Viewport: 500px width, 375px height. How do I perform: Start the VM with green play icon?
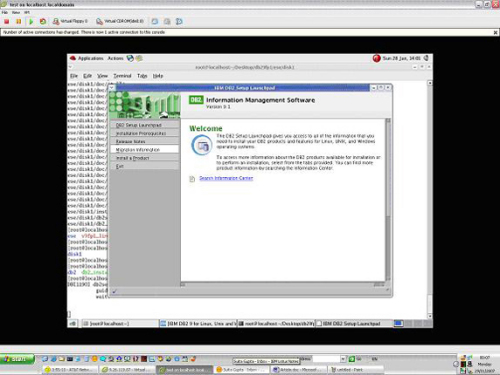tap(31, 21)
